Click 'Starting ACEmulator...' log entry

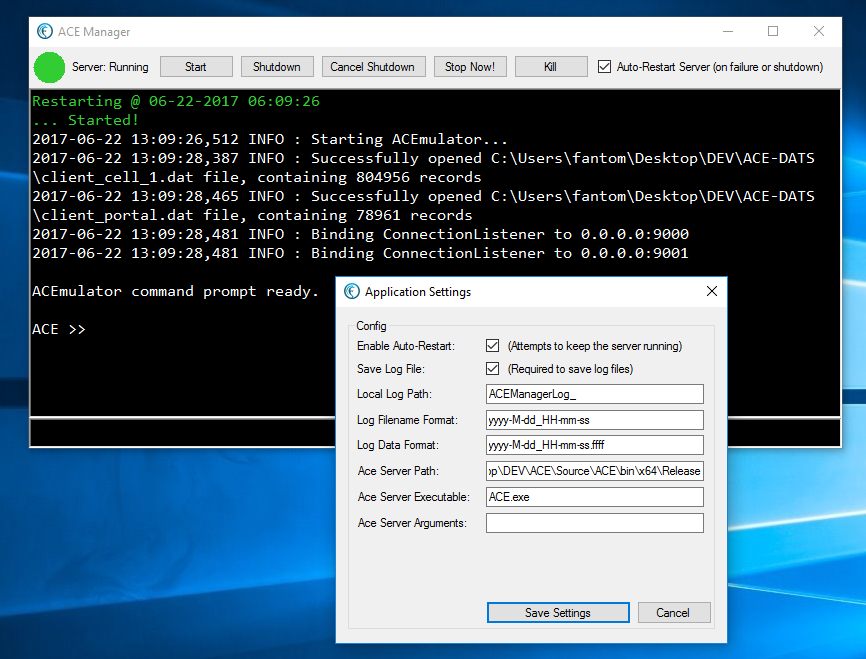click(x=270, y=139)
